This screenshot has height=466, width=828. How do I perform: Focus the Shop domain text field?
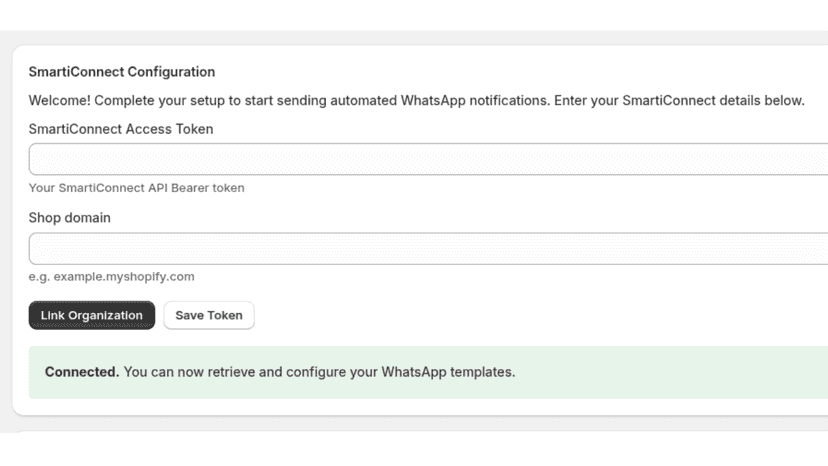click(x=428, y=248)
